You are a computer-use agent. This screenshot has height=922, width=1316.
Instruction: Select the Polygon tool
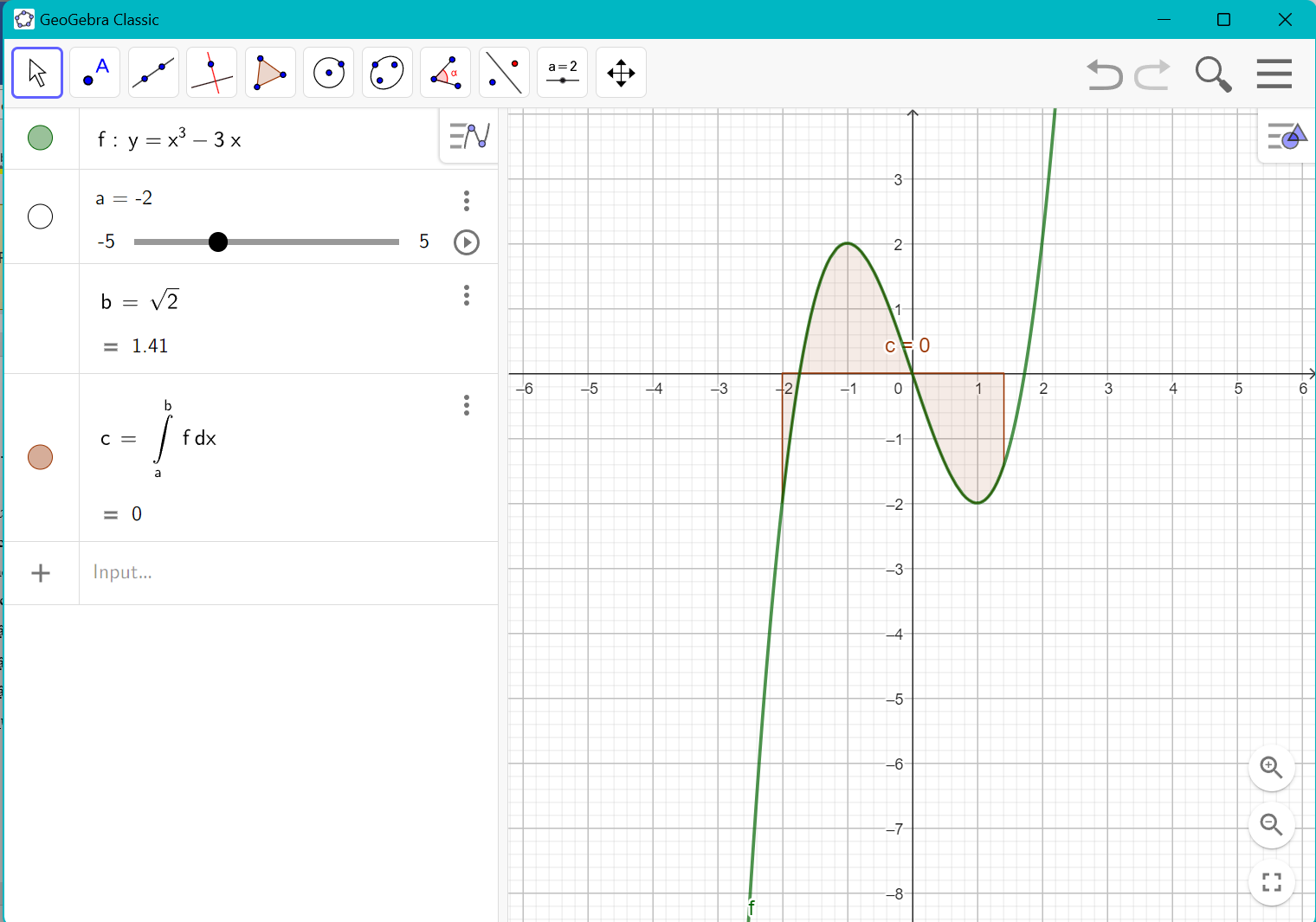point(270,73)
